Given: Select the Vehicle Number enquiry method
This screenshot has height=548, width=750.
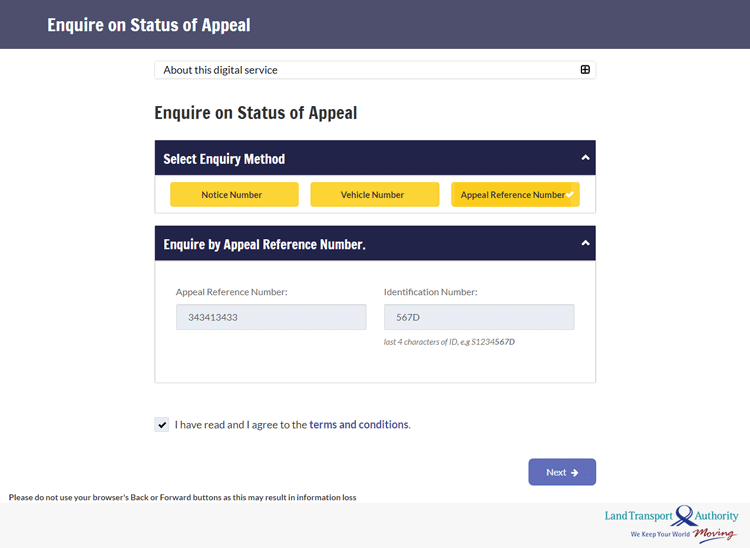Looking at the screenshot, I should coord(375,195).
